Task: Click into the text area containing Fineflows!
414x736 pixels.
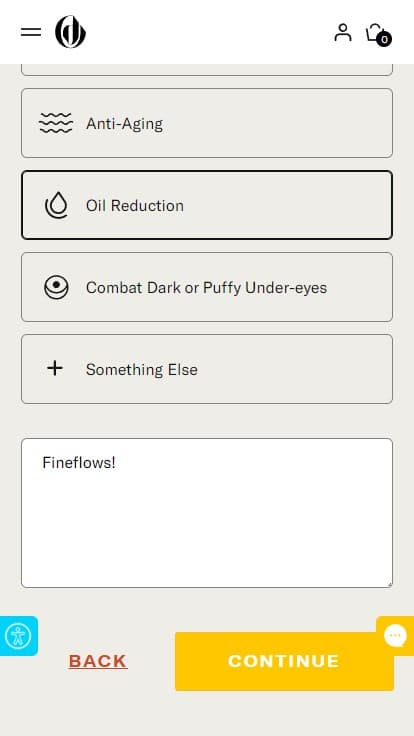Action: 207,513
